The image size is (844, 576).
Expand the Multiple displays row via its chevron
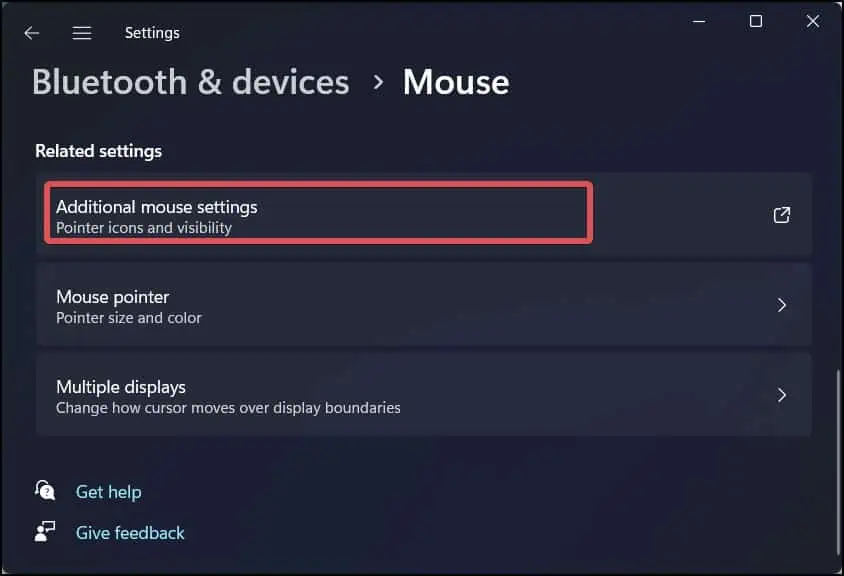[x=782, y=395]
